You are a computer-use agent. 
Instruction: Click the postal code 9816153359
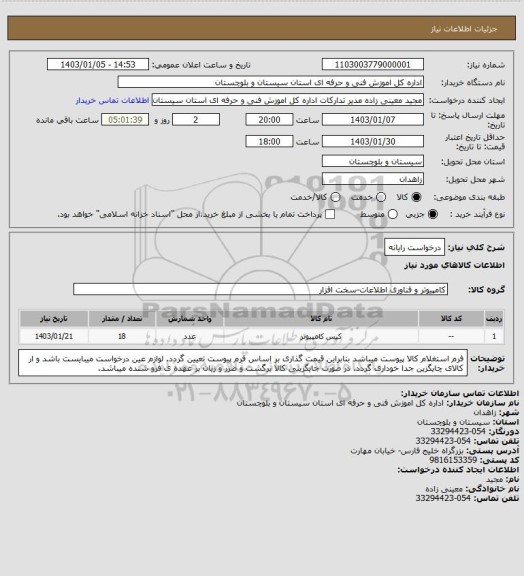click(x=453, y=460)
